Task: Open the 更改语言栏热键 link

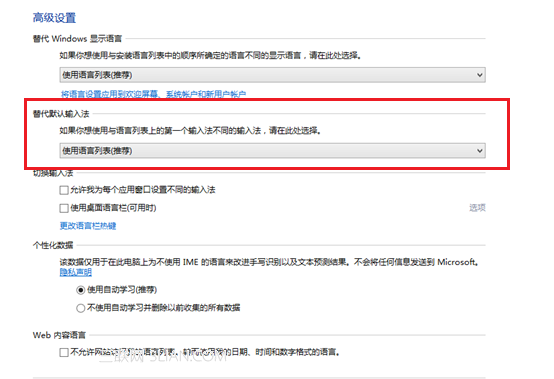Action: coord(88,226)
